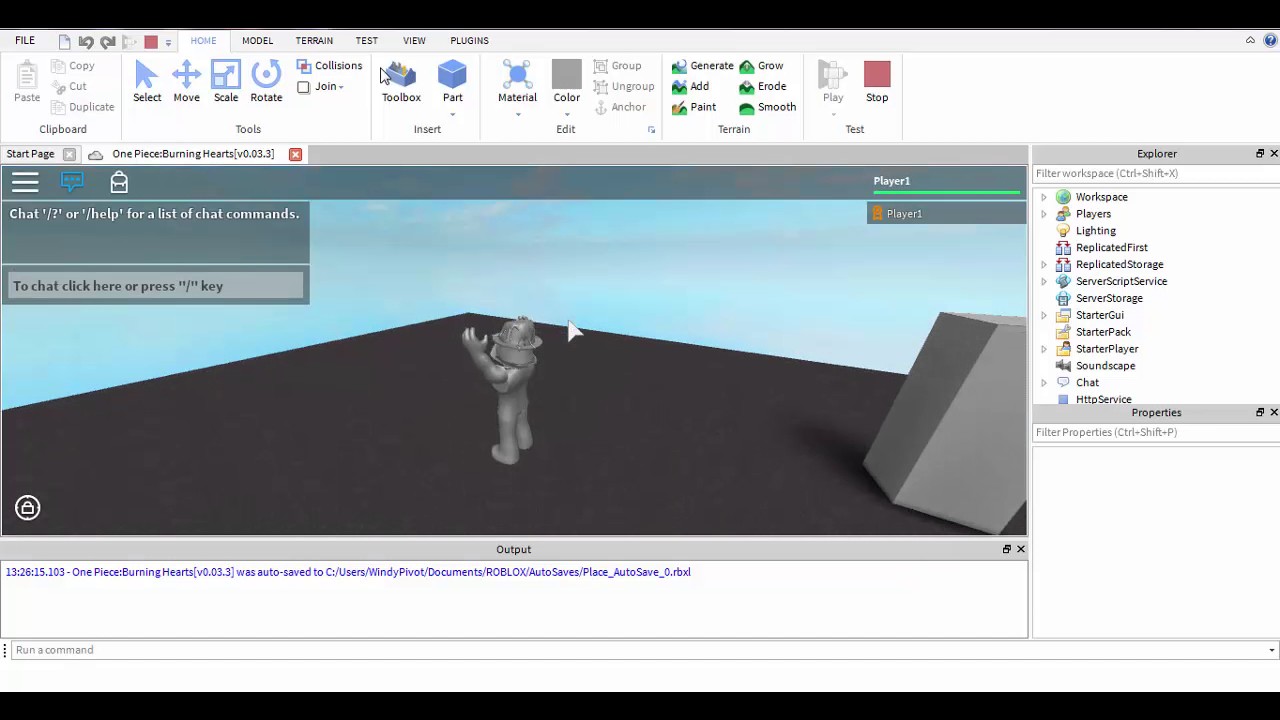Image resolution: width=1280 pixels, height=720 pixels.
Task: Open the Color dropdown arrow
Action: [566, 114]
